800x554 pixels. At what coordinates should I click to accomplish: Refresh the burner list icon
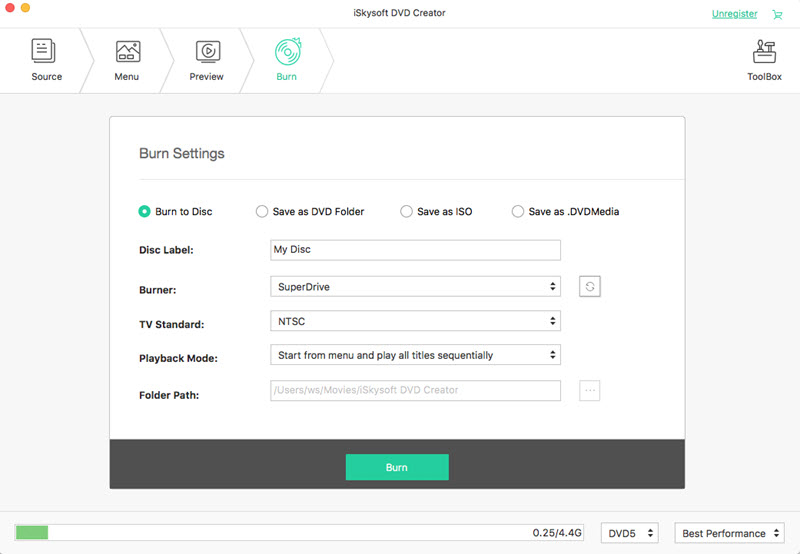[589, 287]
